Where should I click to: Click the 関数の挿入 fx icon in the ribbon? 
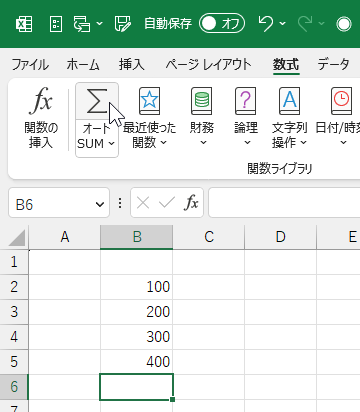[x=41, y=101]
